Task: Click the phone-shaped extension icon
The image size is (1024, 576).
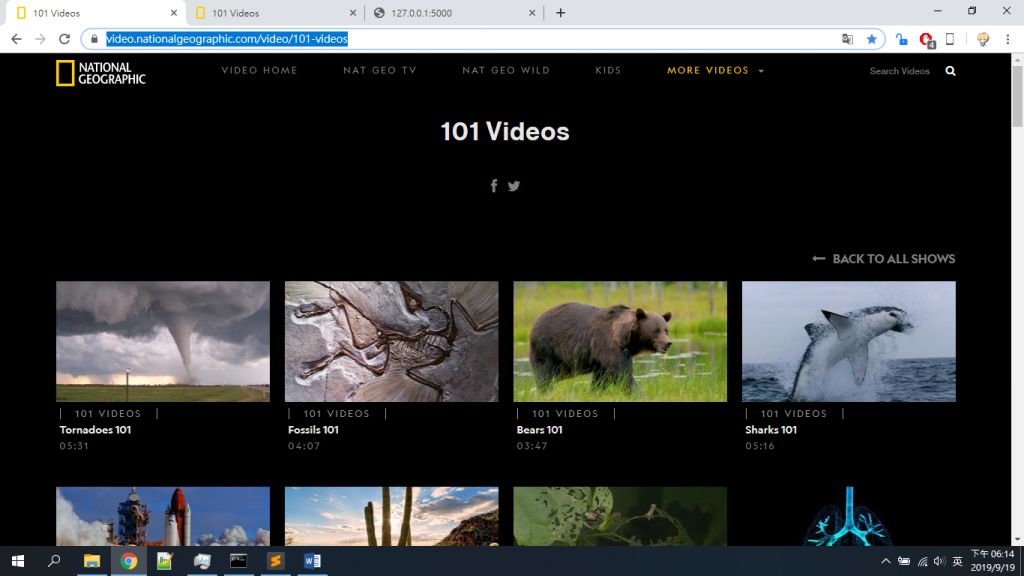Action: (950, 39)
